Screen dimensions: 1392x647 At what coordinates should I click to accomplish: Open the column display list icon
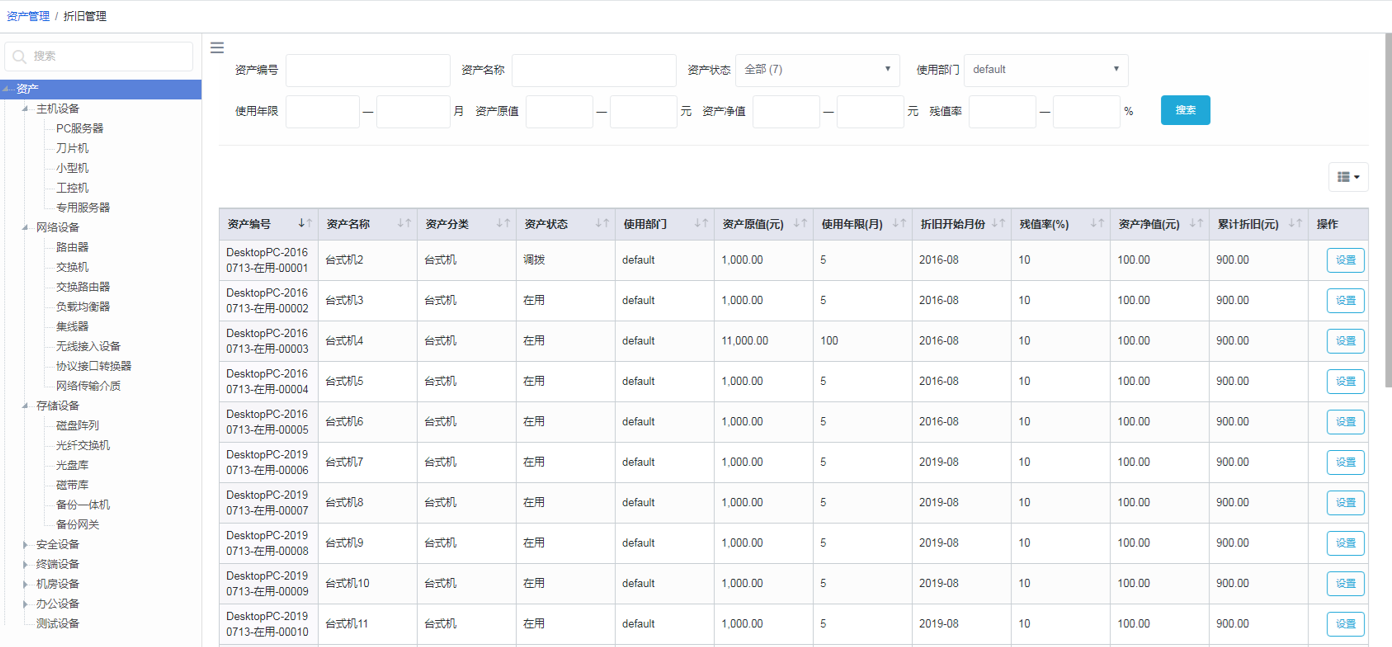point(1348,177)
